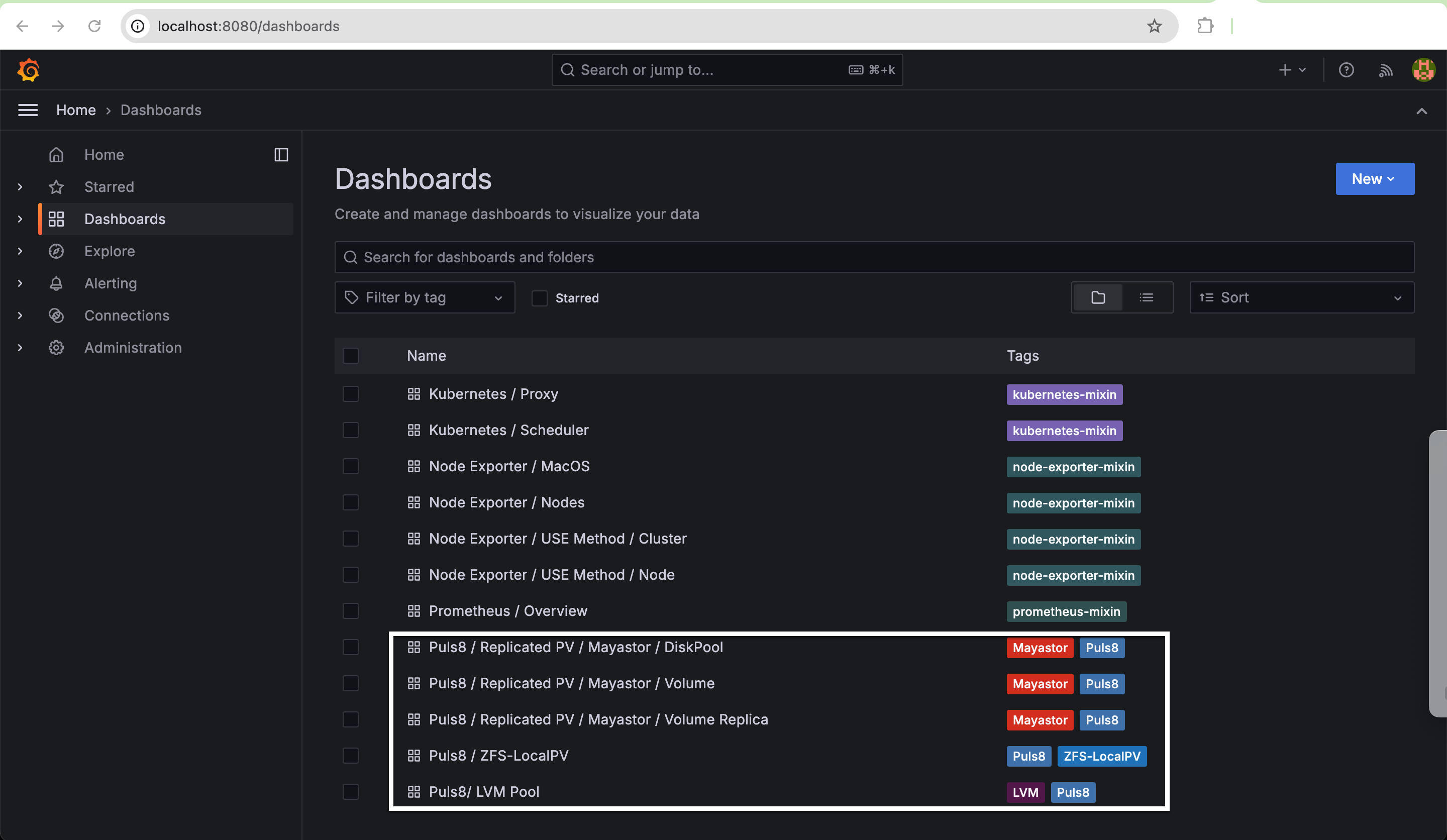Check the box for Puls8/ LVM Pool
The width and height of the screenshot is (1447, 840).
point(351,792)
